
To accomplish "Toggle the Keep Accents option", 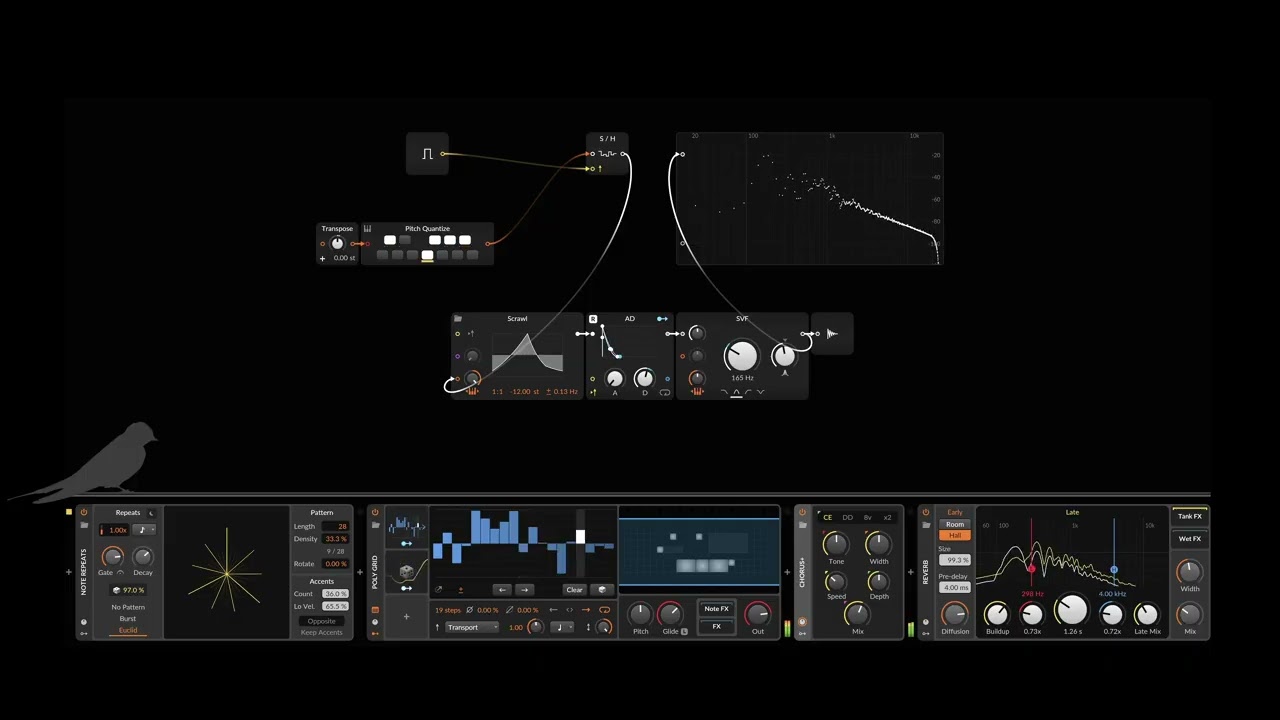I will (321, 632).
